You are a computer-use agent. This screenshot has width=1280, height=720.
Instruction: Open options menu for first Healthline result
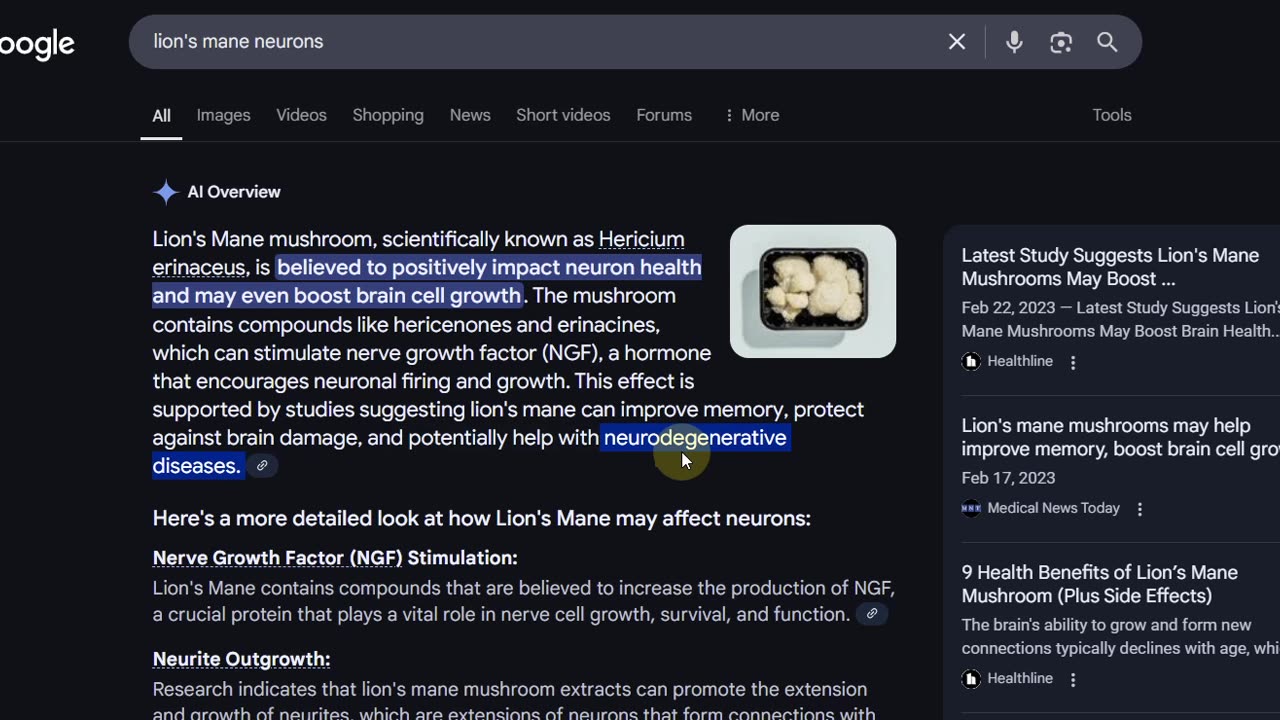tap(1073, 362)
